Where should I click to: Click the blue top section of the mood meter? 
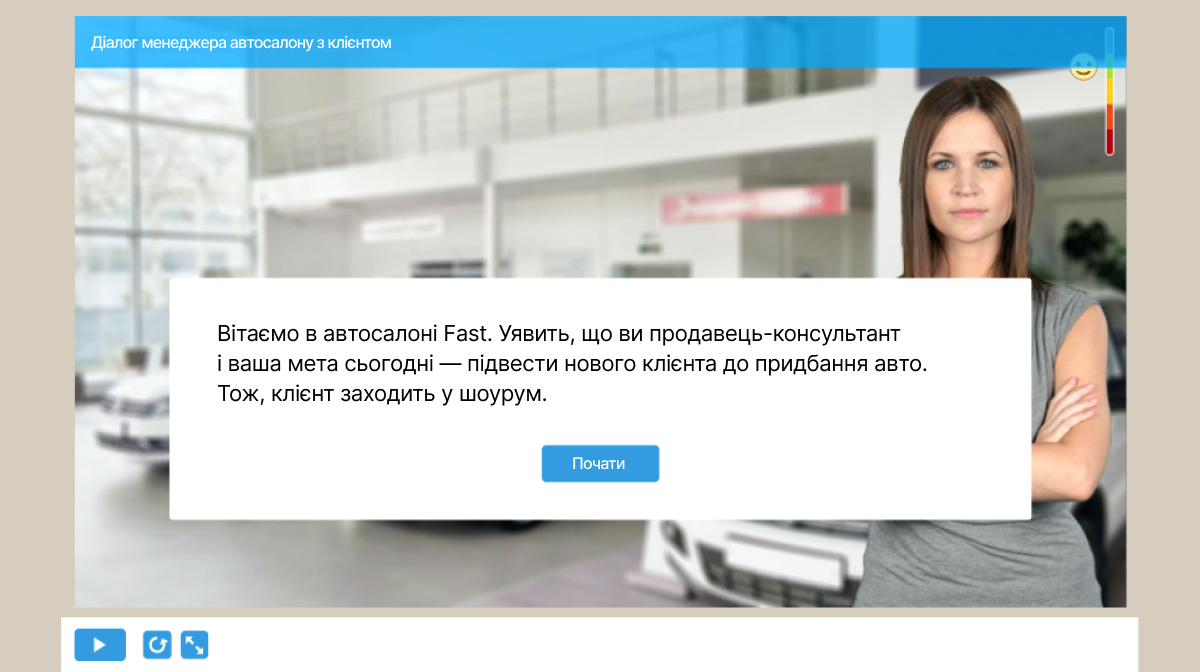(x=1109, y=40)
